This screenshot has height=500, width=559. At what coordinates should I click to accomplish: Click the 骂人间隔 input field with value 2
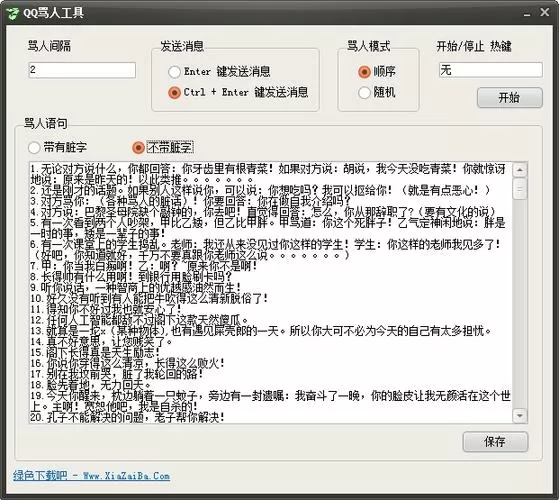[x=82, y=70]
